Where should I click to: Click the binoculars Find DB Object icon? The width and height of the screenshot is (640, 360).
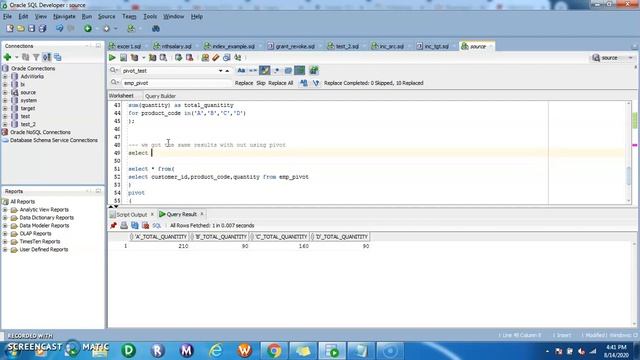(x=156, y=29)
